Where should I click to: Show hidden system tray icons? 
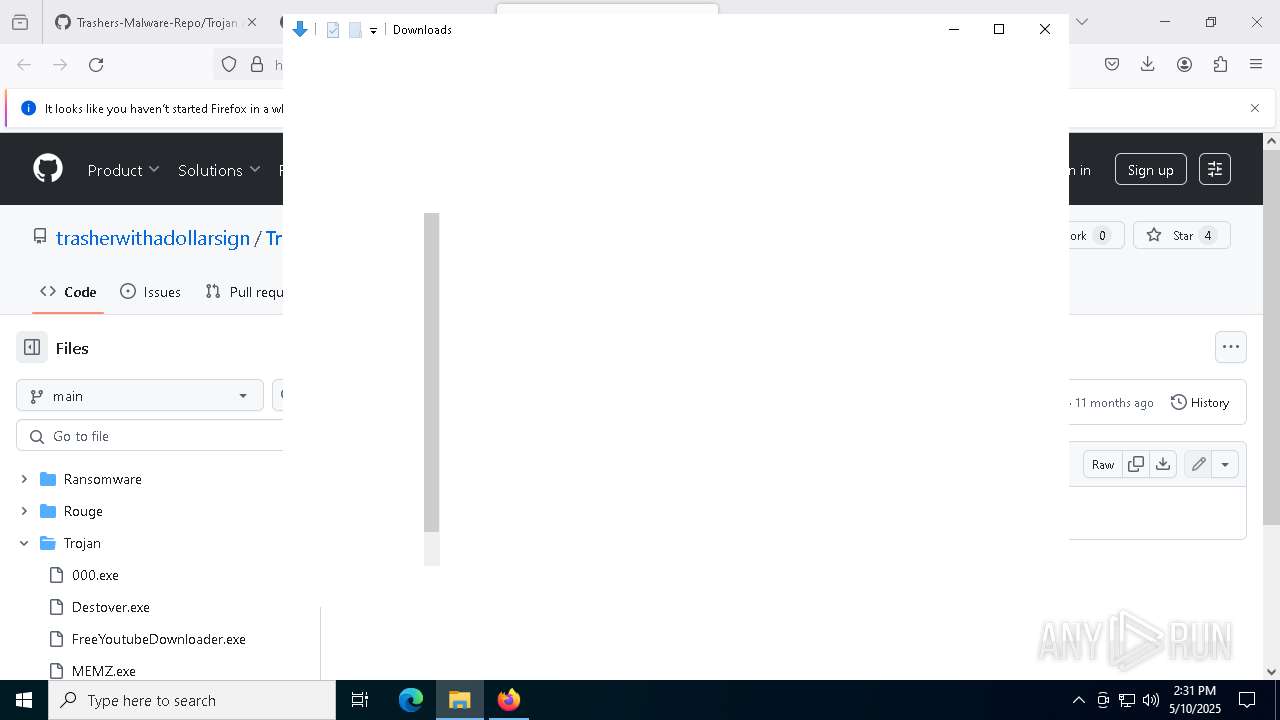(1078, 700)
